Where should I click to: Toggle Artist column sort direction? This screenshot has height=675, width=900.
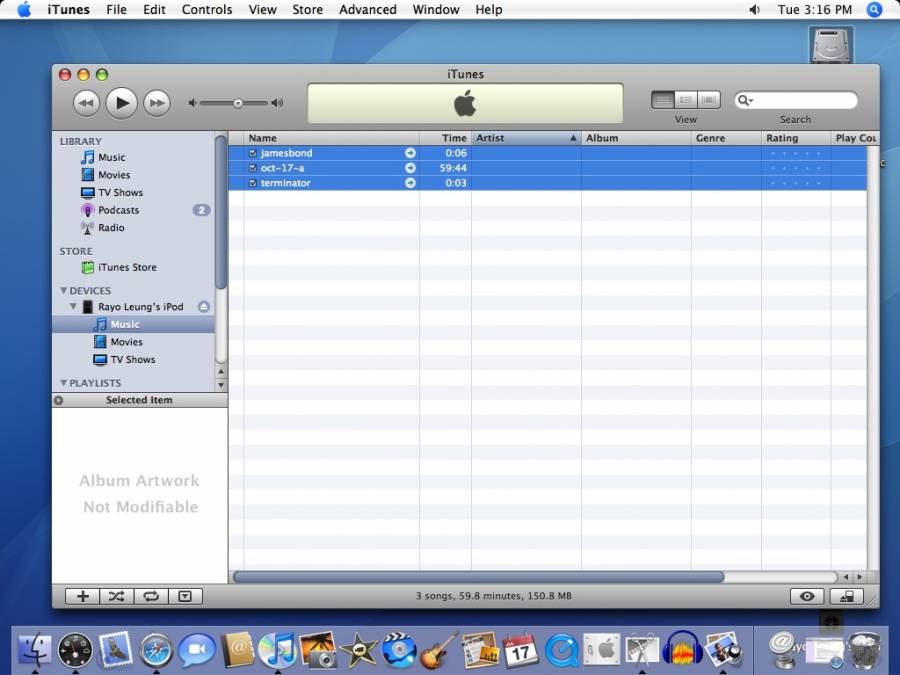[526, 138]
